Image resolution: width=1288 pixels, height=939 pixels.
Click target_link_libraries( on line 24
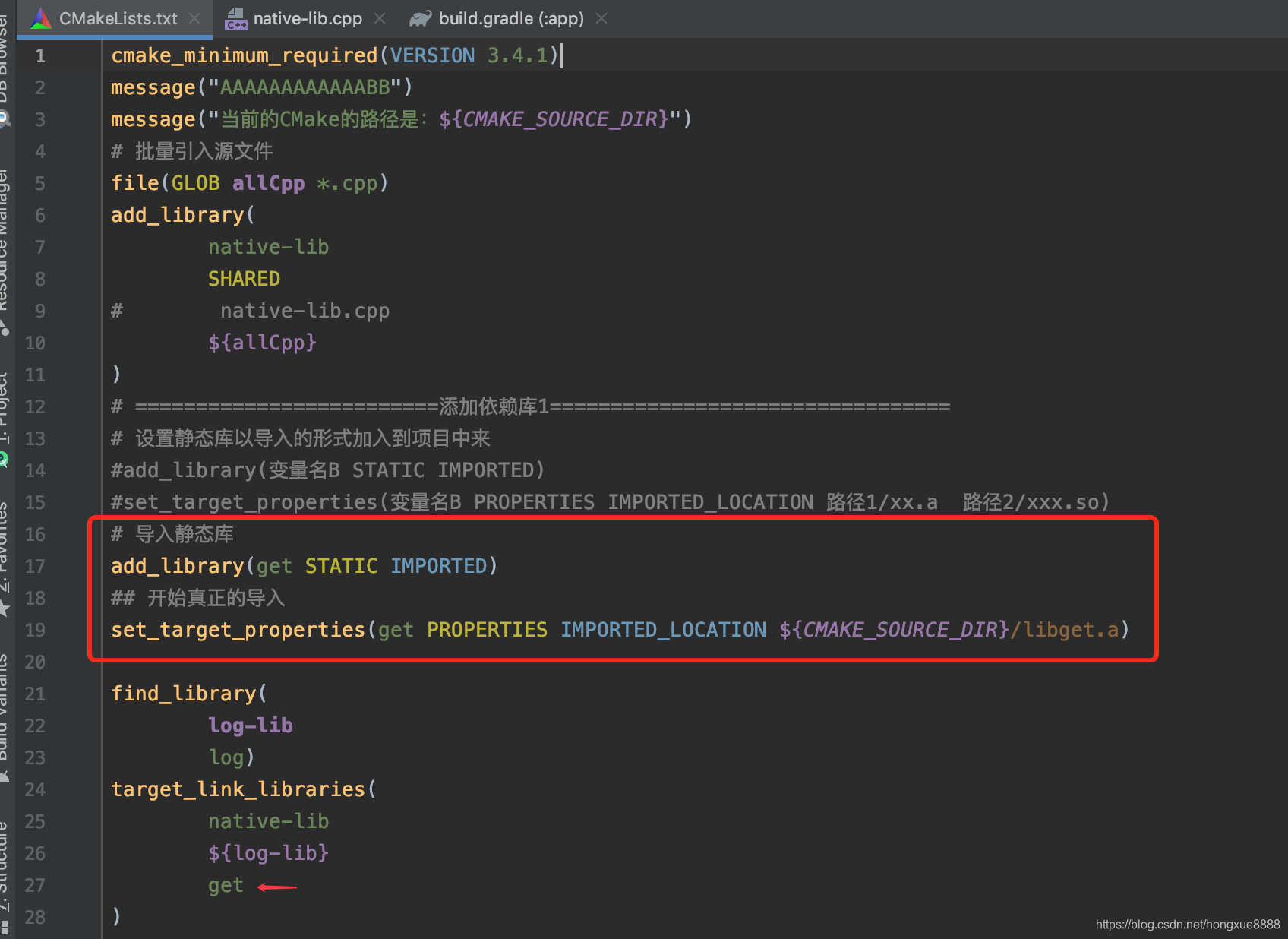244,789
